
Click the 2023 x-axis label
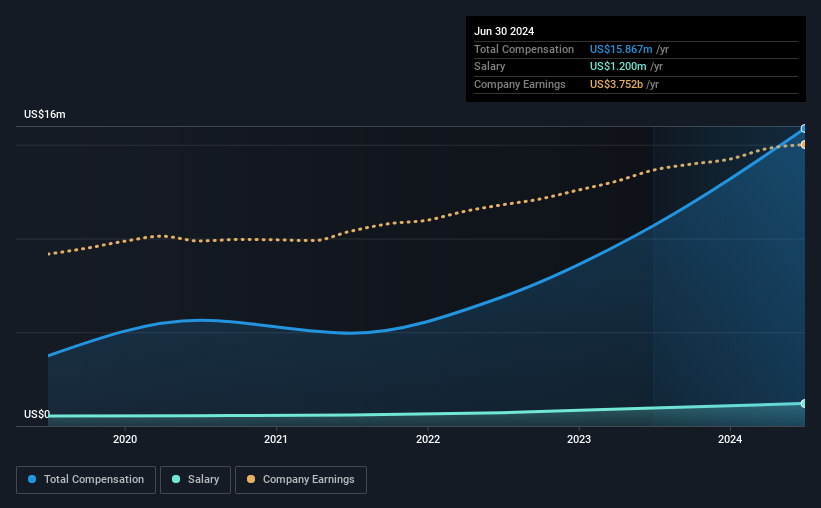pyautogui.click(x=579, y=439)
